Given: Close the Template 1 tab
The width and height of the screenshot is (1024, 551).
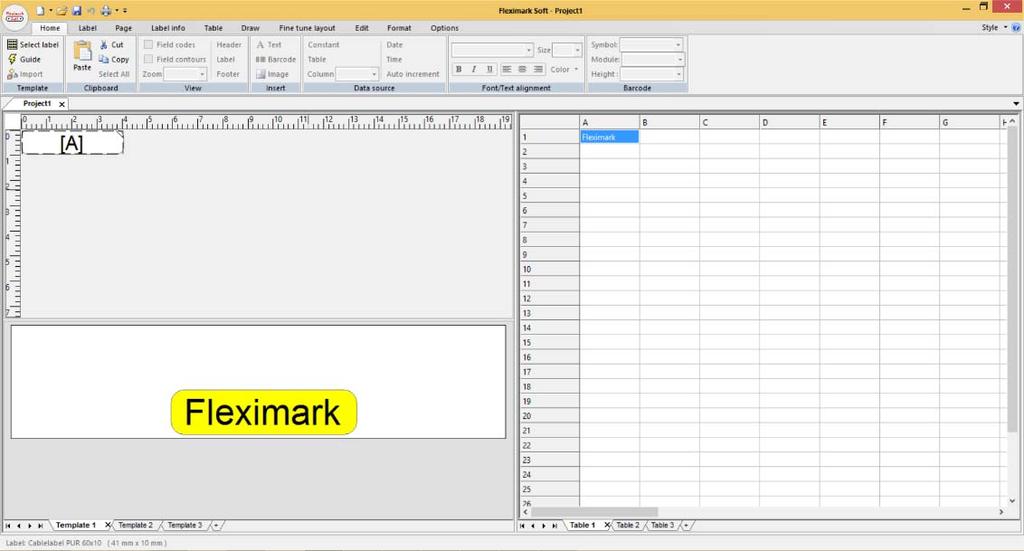Looking at the screenshot, I should 108,525.
